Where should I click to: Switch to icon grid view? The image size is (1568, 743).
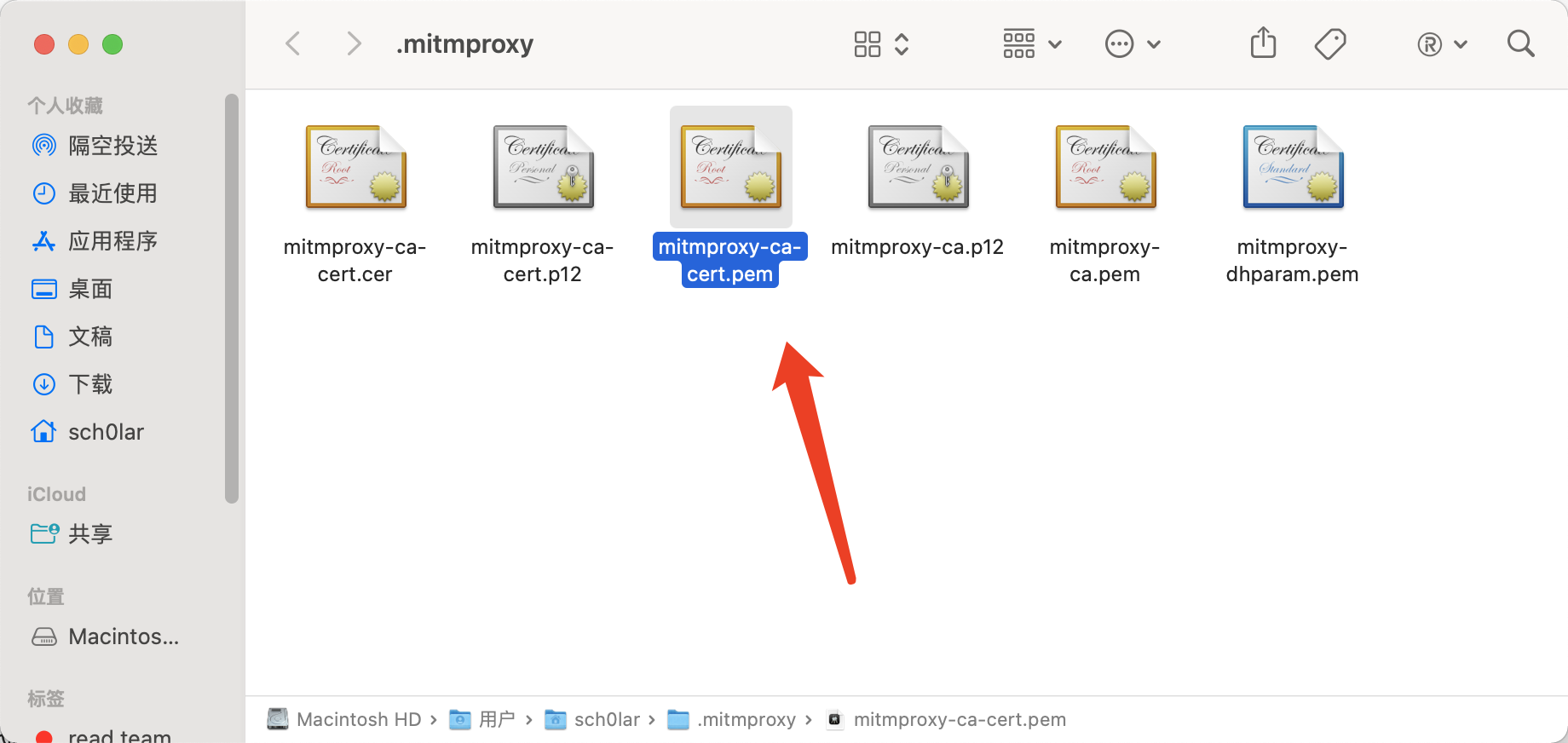[x=868, y=43]
